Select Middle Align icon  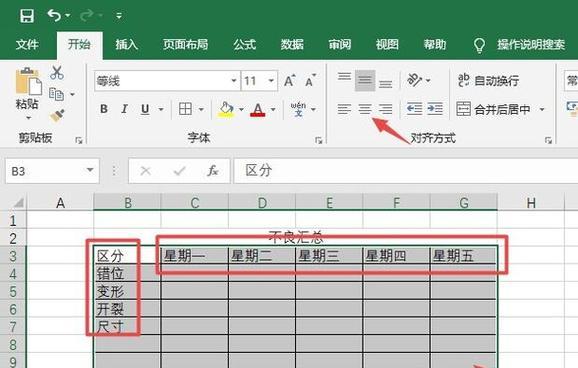pyautogui.click(x=365, y=80)
